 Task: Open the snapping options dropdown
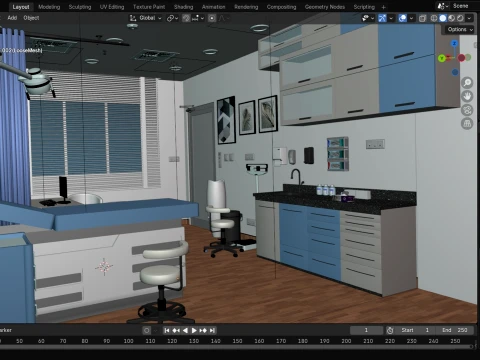pos(198,18)
